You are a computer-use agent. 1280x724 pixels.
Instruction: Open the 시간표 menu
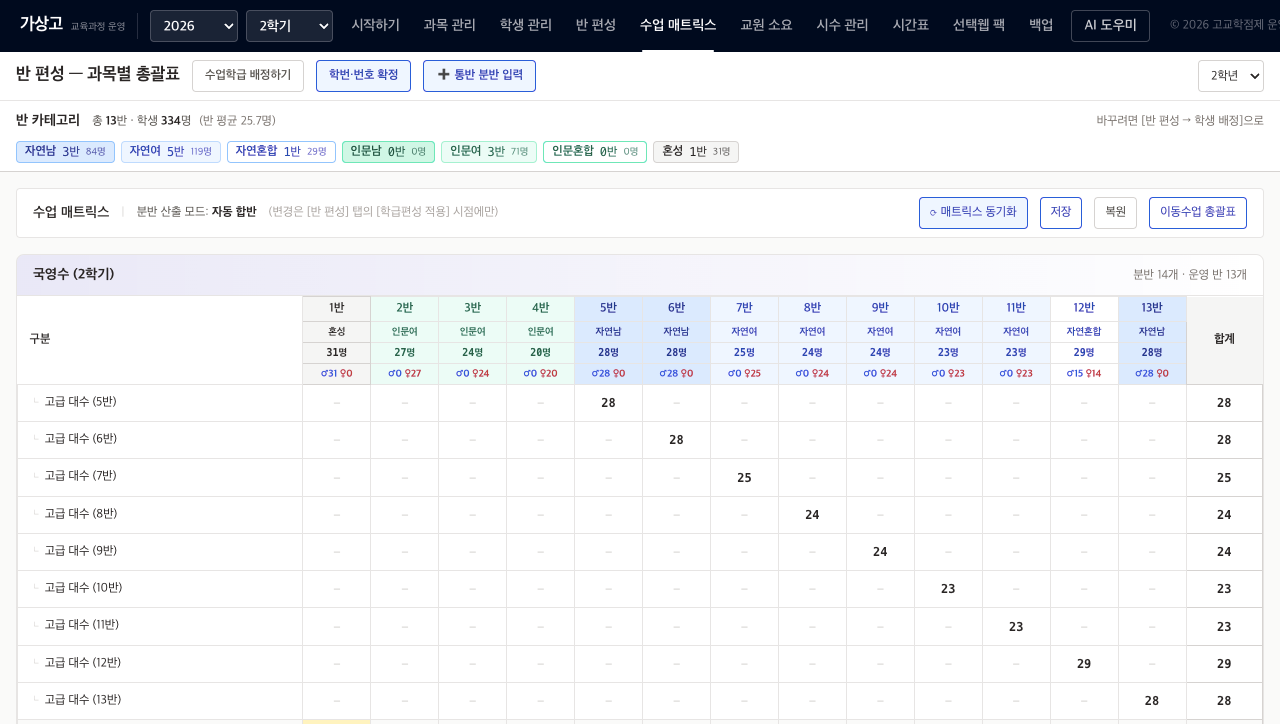910,26
